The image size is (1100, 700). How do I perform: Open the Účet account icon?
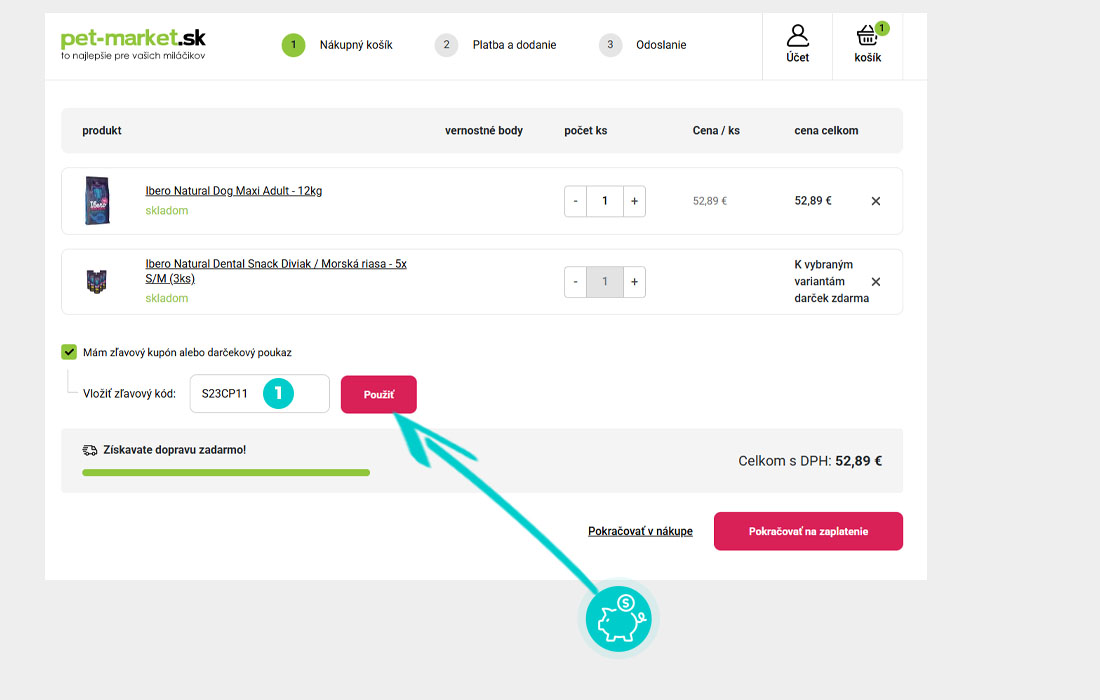click(797, 45)
